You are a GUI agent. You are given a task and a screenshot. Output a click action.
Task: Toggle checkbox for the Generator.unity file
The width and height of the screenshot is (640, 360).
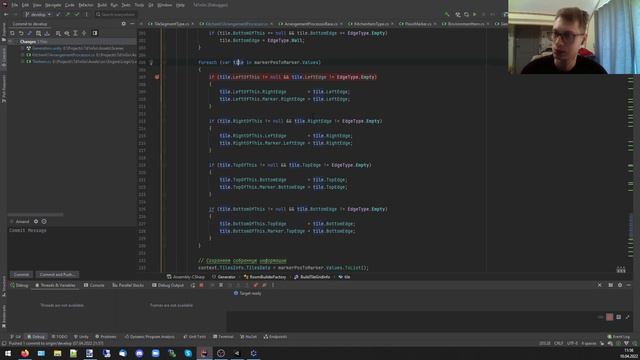(23, 48)
